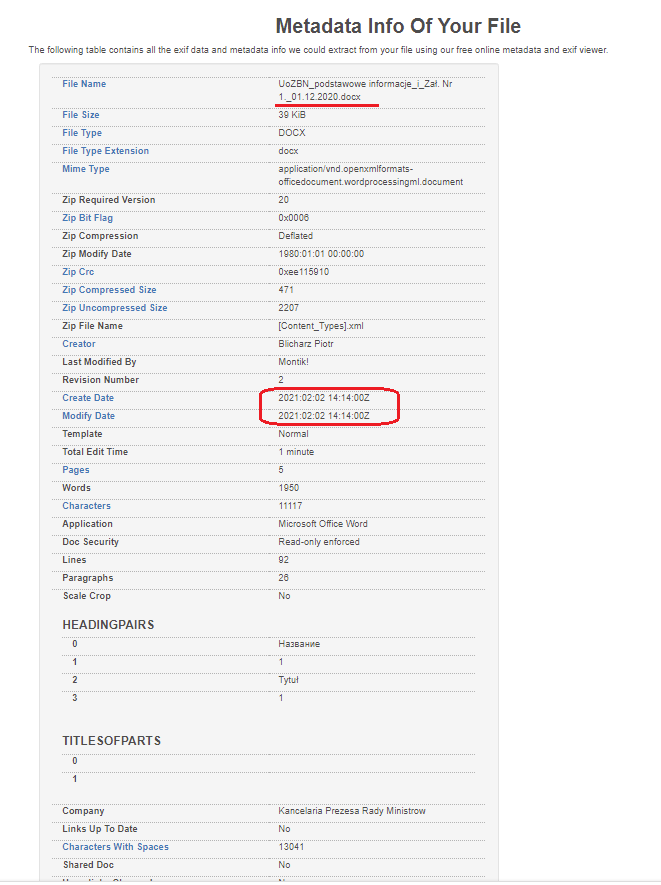Open the Create Date link

click(88, 398)
